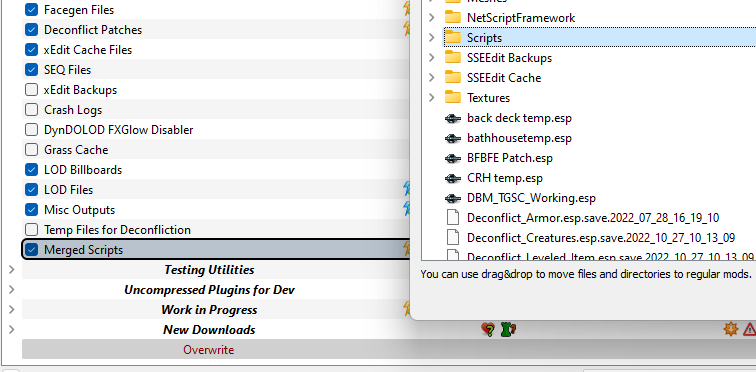This screenshot has width=756, height=372.
Task: Check the Crash Logs checkbox
Action: point(31,110)
